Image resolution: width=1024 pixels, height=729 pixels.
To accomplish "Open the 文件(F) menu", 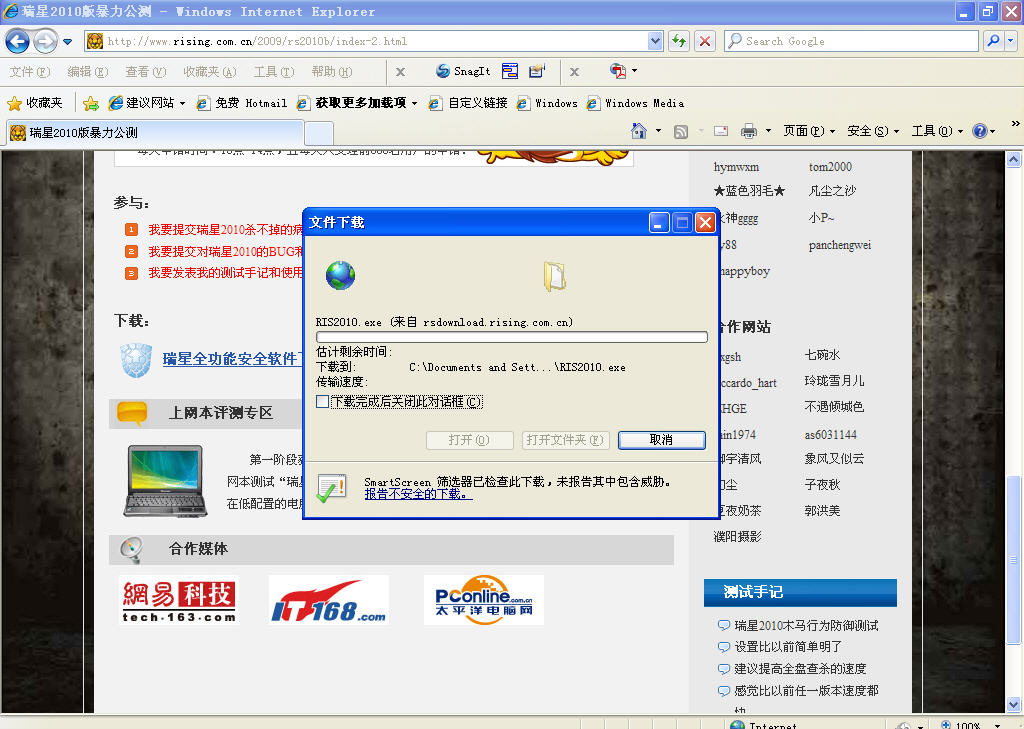I will pyautogui.click(x=30, y=72).
